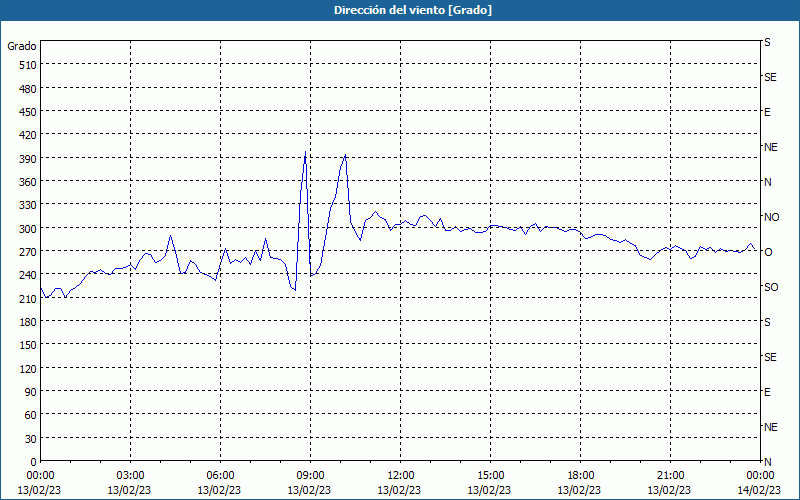The height and width of the screenshot is (500, 800).
Task: Click the 0 degree axis label
Action: pyautogui.click(x=34, y=462)
